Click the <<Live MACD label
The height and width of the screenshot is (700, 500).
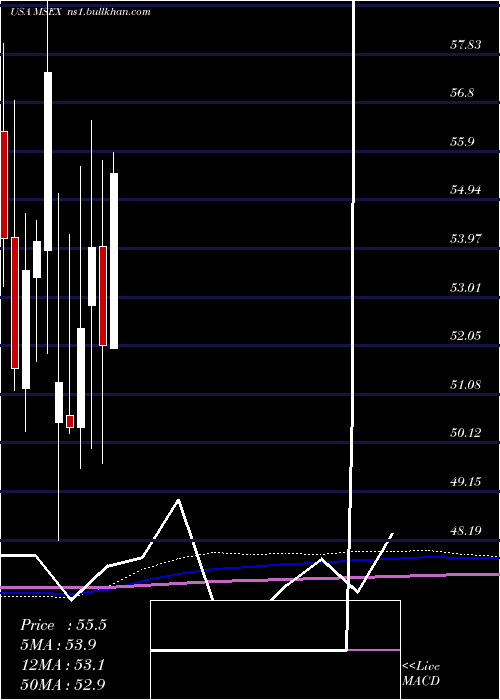(x=421, y=673)
